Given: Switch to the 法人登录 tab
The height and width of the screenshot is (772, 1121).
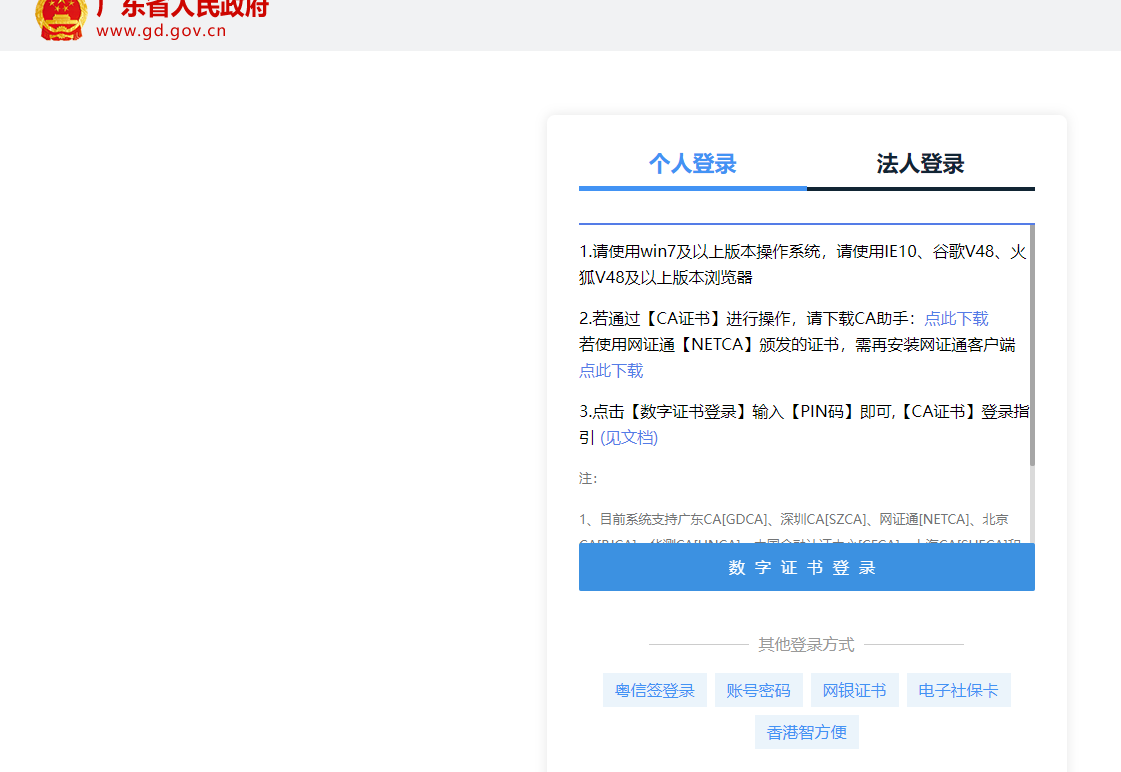Looking at the screenshot, I should (920, 164).
